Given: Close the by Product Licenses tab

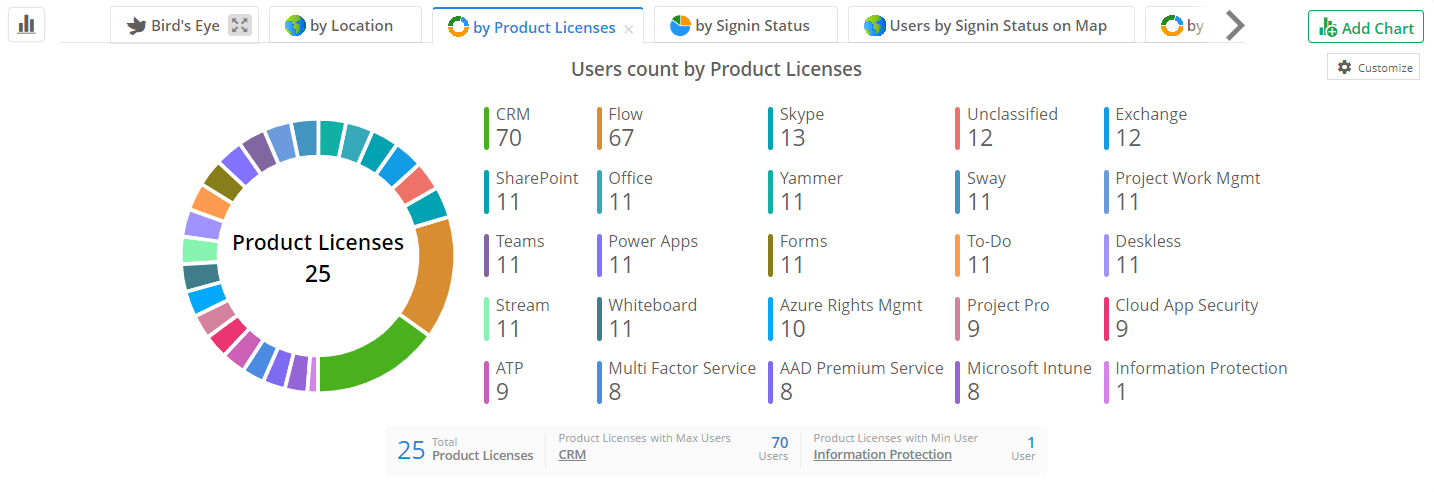Looking at the screenshot, I should click(628, 29).
